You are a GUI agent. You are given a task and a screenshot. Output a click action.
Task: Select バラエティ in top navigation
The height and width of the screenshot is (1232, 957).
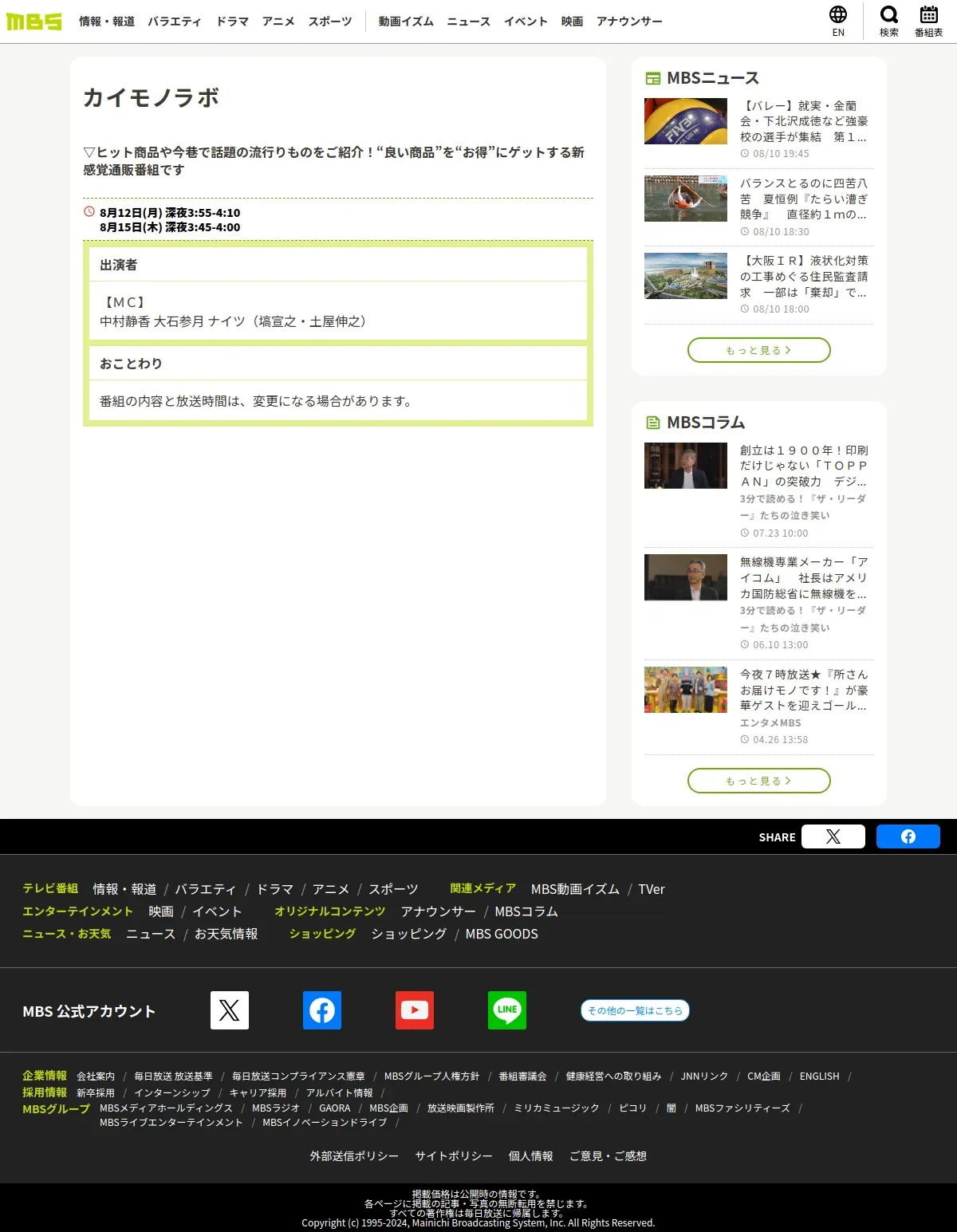(x=175, y=22)
